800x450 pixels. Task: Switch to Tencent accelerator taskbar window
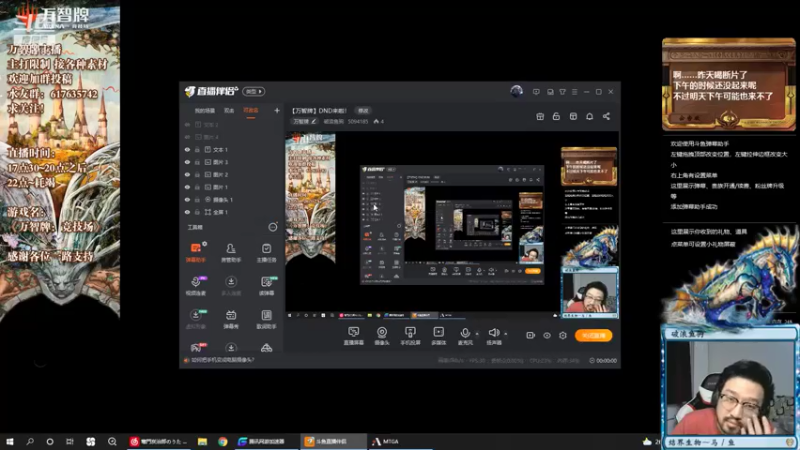[265, 441]
